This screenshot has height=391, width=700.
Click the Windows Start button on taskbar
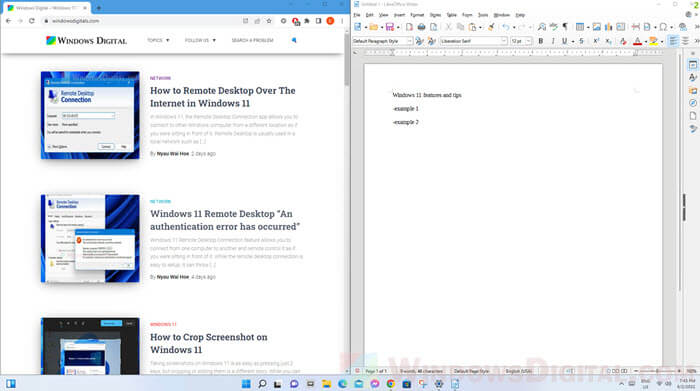coord(246,384)
